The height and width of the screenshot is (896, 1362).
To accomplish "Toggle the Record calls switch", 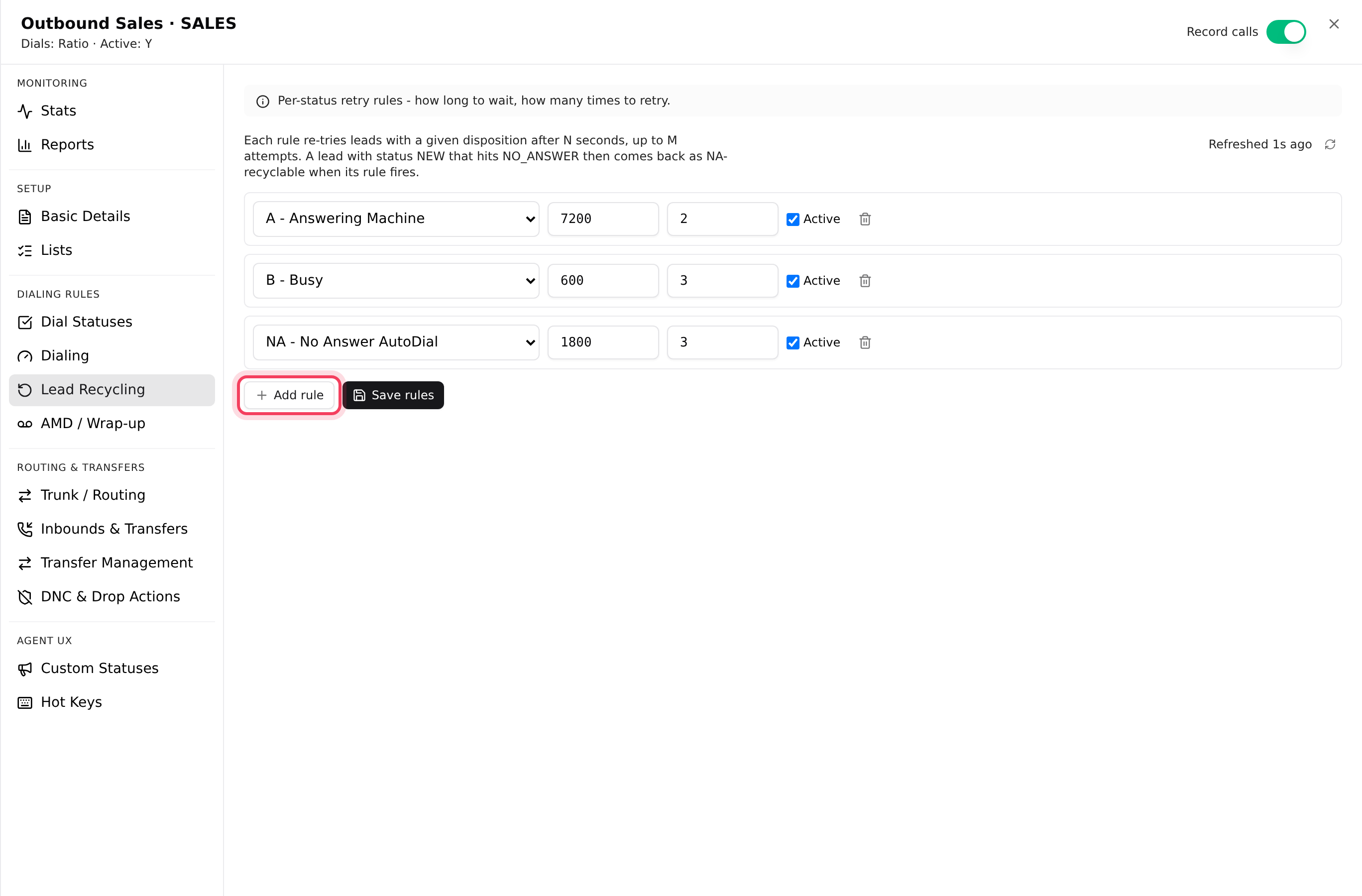I will [1286, 32].
